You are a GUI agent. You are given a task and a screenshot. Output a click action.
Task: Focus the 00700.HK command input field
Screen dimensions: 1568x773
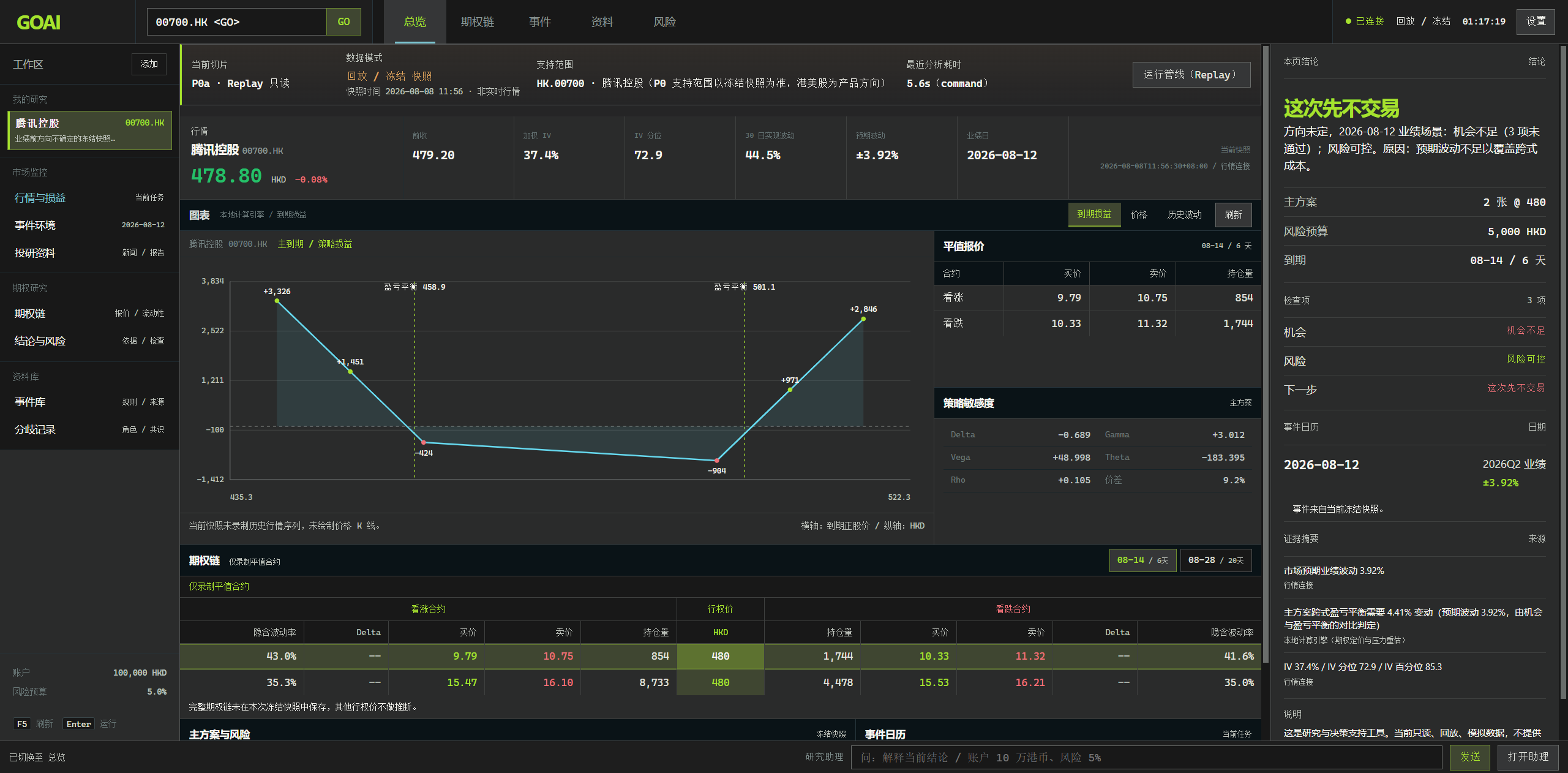point(237,22)
